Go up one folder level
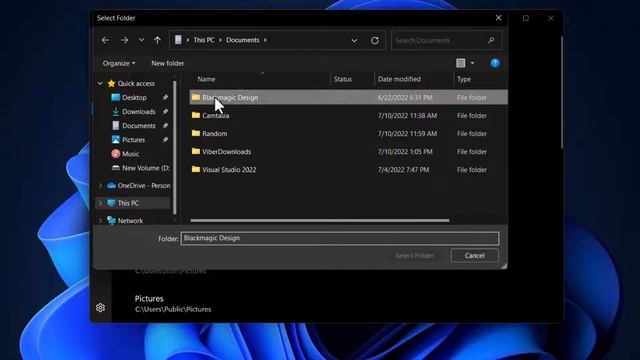The image size is (640, 360). tap(158, 40)
